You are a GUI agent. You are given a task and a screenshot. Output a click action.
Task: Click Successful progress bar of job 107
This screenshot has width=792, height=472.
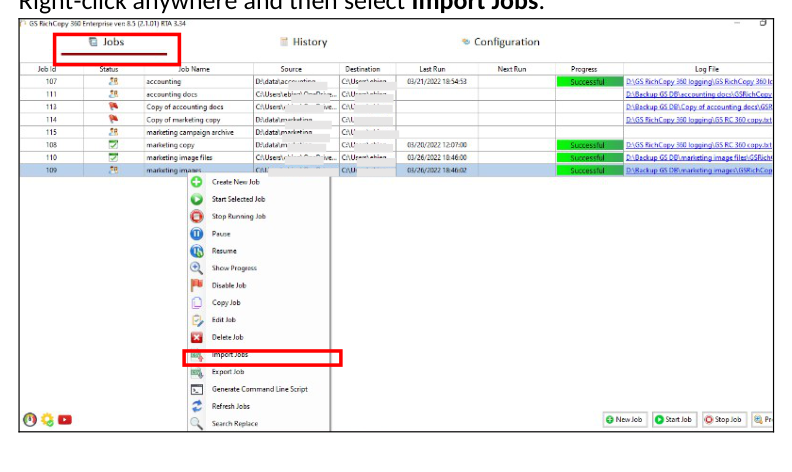pyautogui.click(x=589, y=81)
